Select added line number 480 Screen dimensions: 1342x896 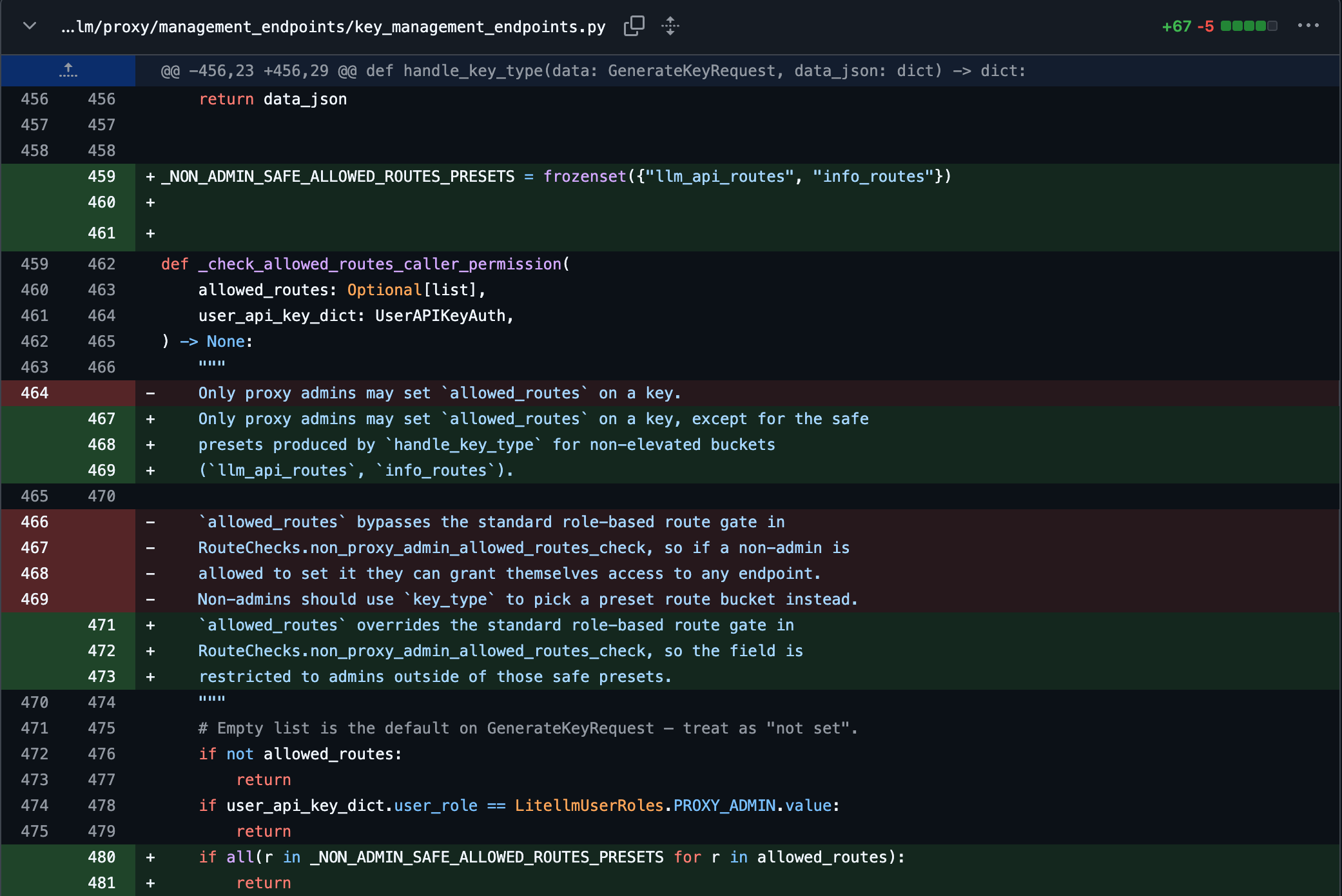click(x=102, y=857)
